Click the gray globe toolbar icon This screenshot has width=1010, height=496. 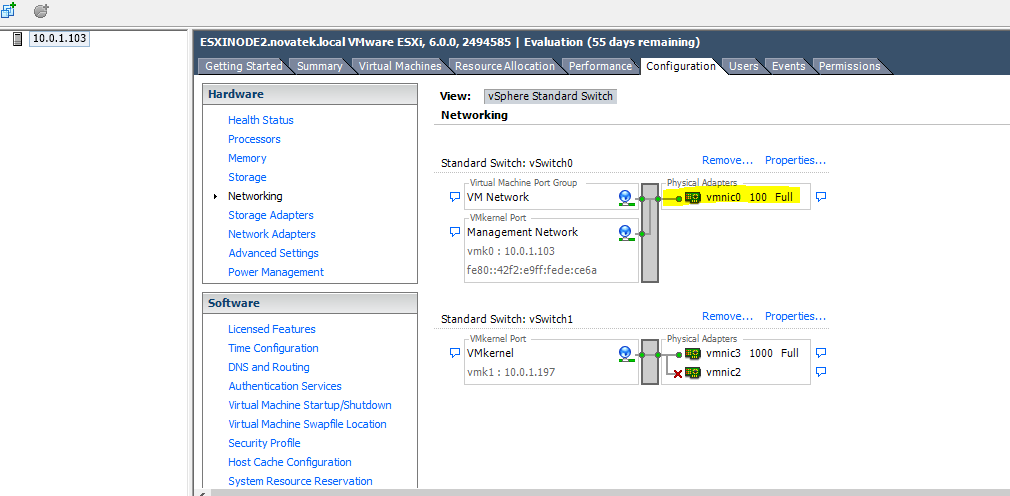pos(41,11)
